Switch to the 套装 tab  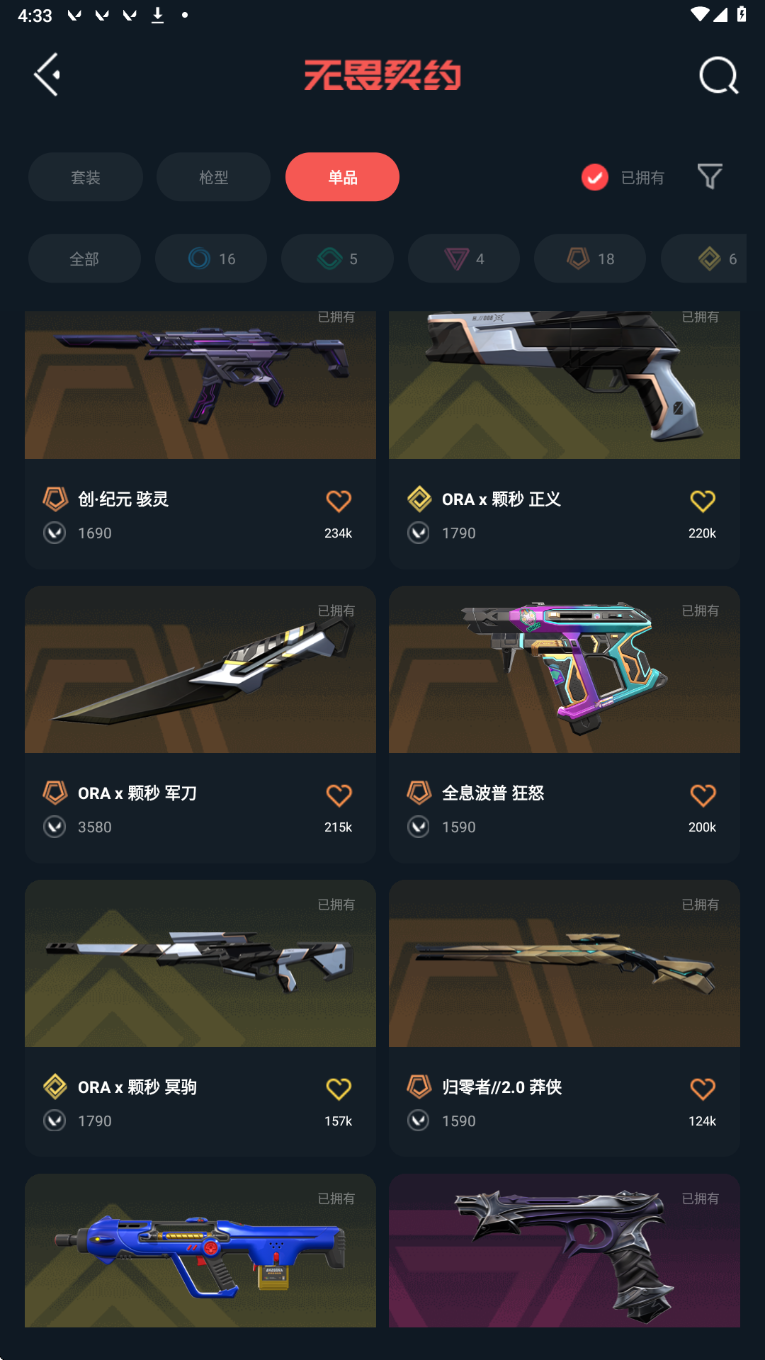tap(85, 177)
